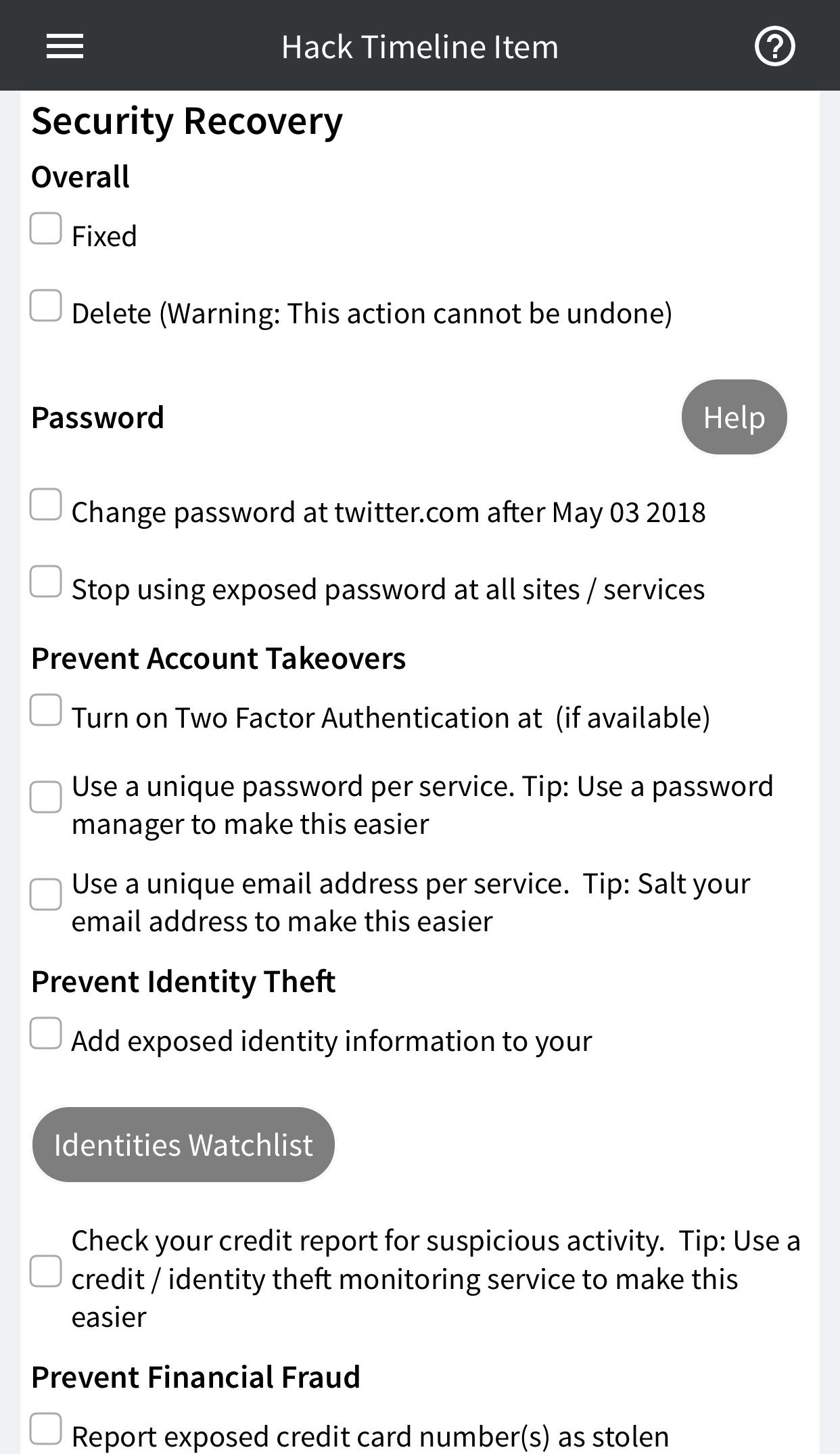
Task: Check Change password at twitter.com
Action: [46, 504]
